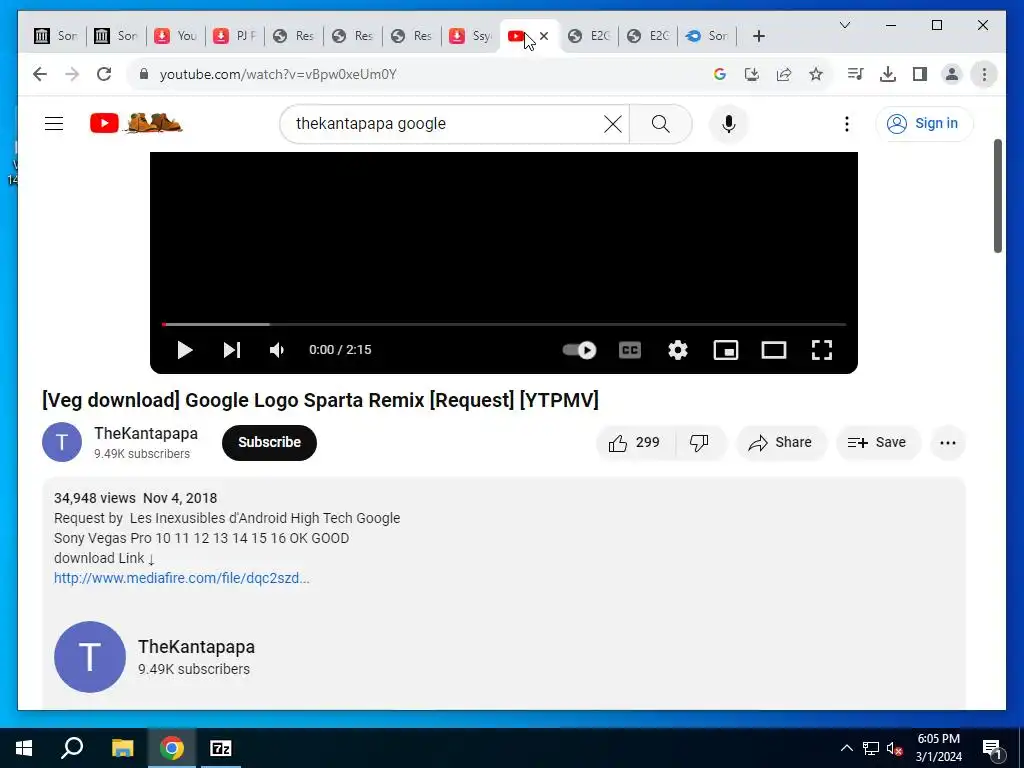This screenshot has height=768, width=1024.
Task: Mute the video volume speaker icon
Action: click(277, 350)
